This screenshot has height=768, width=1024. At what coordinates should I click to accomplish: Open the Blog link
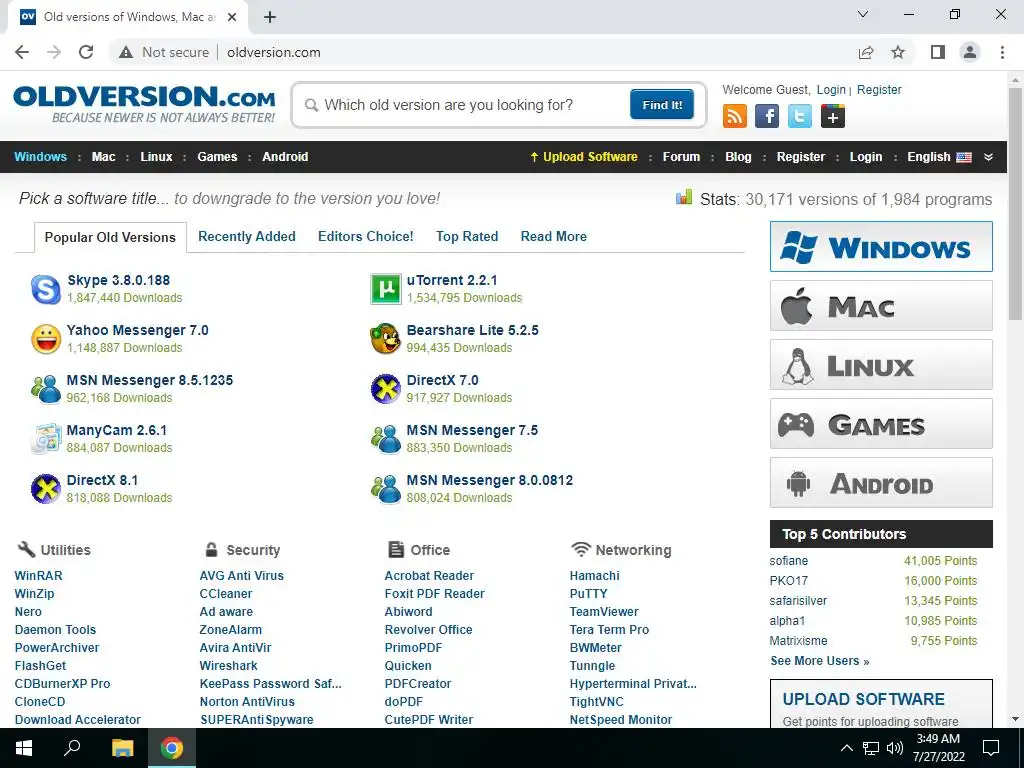click(738, 157)
